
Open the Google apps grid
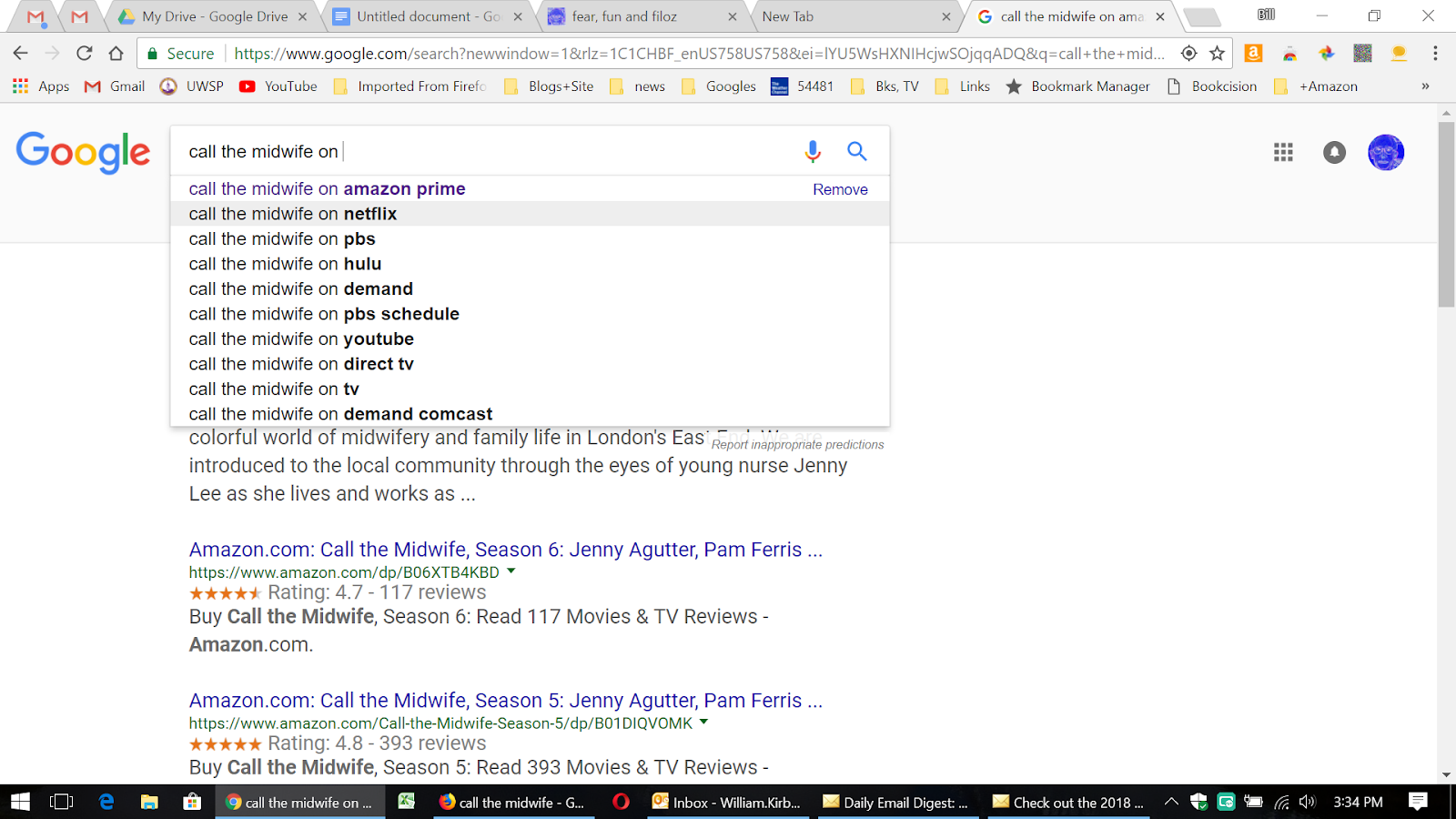(1283, 152)
